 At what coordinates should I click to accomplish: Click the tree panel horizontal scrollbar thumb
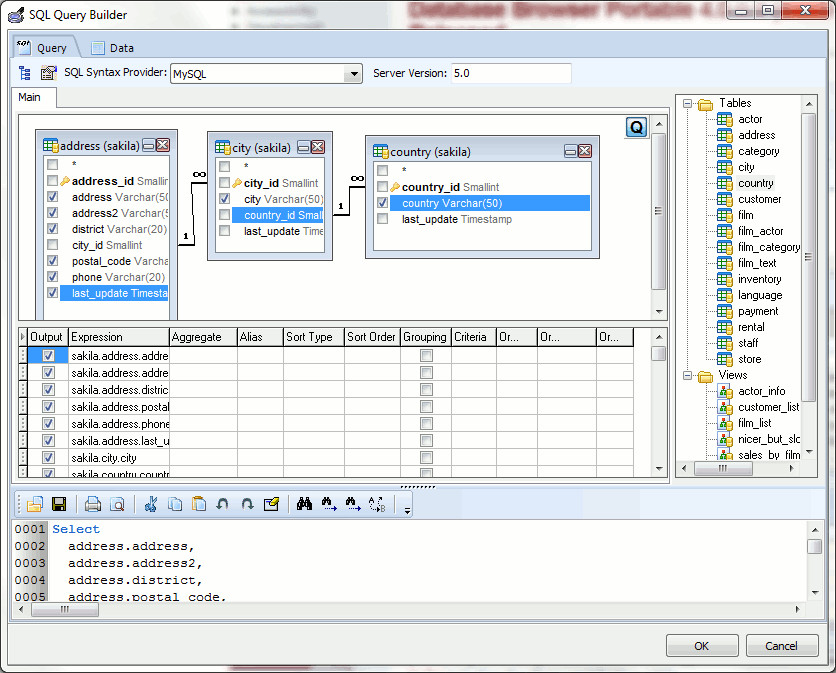pos(724,469)
